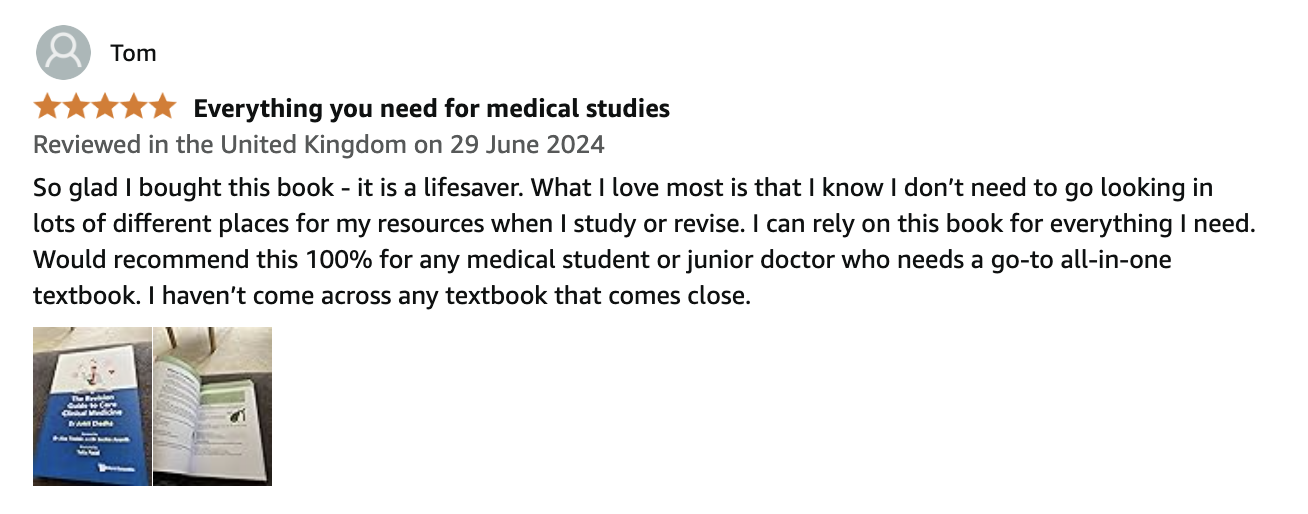Viewport: 1308px width, 514px height.
Task: Click "So glad I bought this book" sentence
Action: pos(155,188)
